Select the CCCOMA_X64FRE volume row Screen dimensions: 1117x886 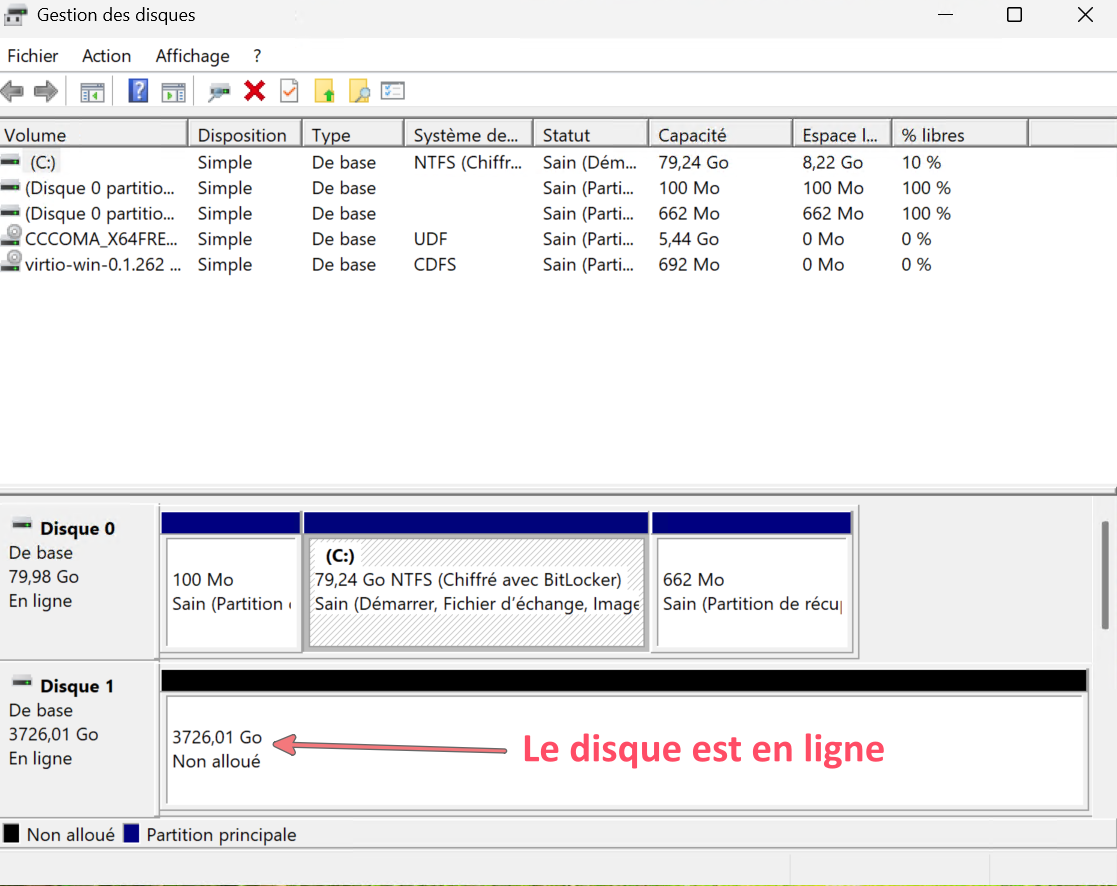[x=100, y=239]
